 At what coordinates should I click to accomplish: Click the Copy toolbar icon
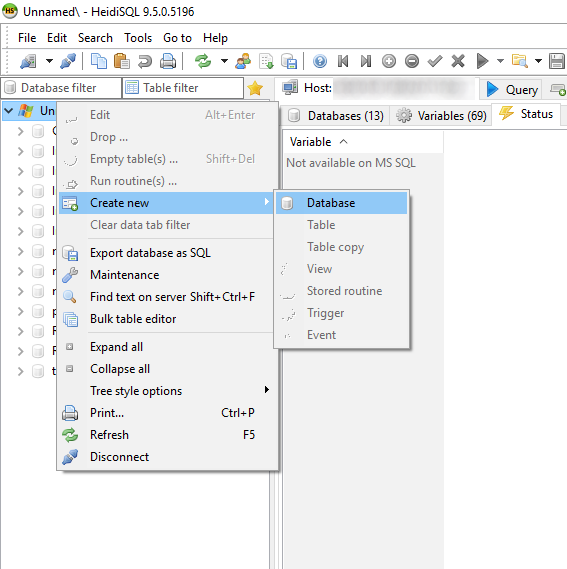coord(99,61)
